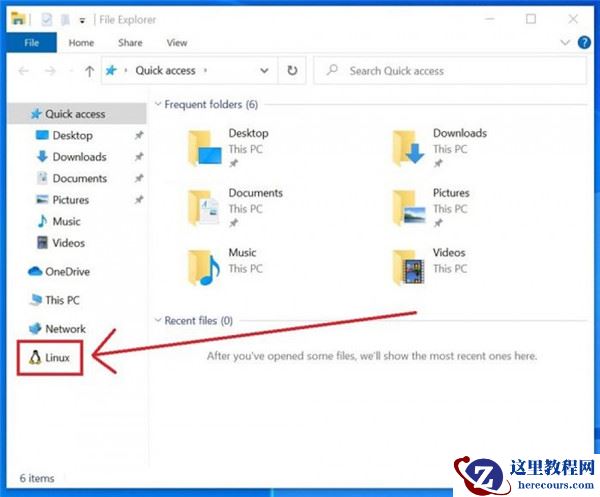Select Network in the navigation pane
This screenshot has height=497, width=600.
tap(65, 329)
